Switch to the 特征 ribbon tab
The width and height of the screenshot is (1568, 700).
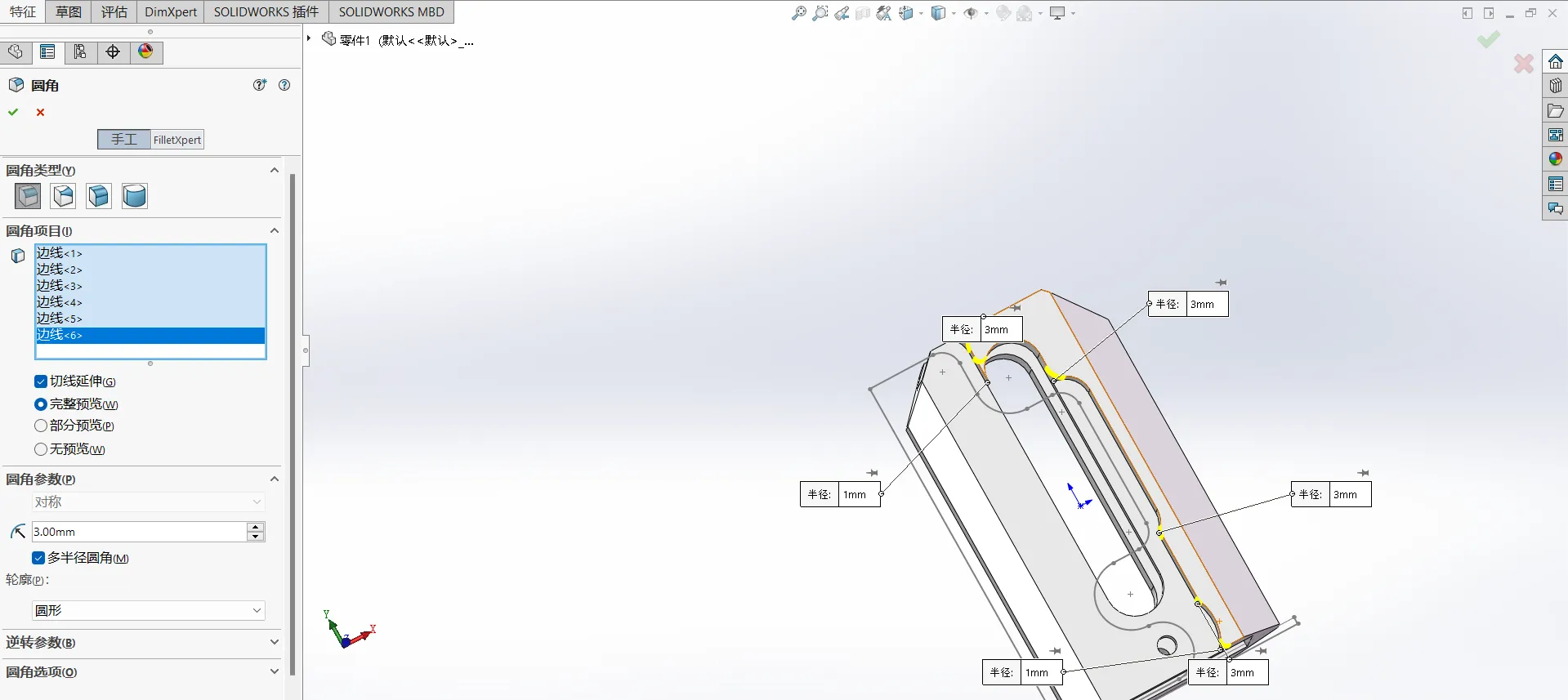pyautogui.click(x=23, y=12)
